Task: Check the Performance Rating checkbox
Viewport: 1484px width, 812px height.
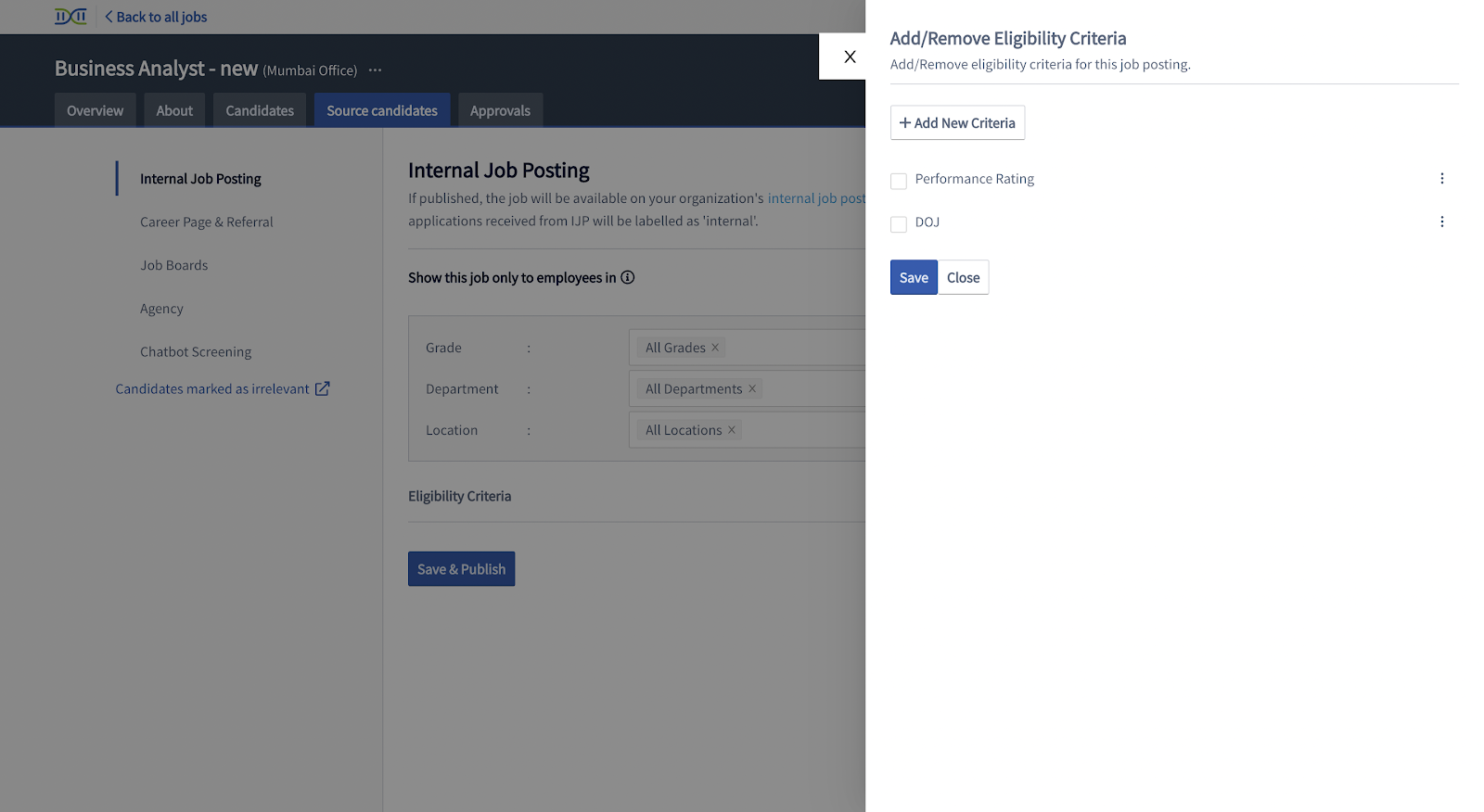Action: tap(899, 181)
